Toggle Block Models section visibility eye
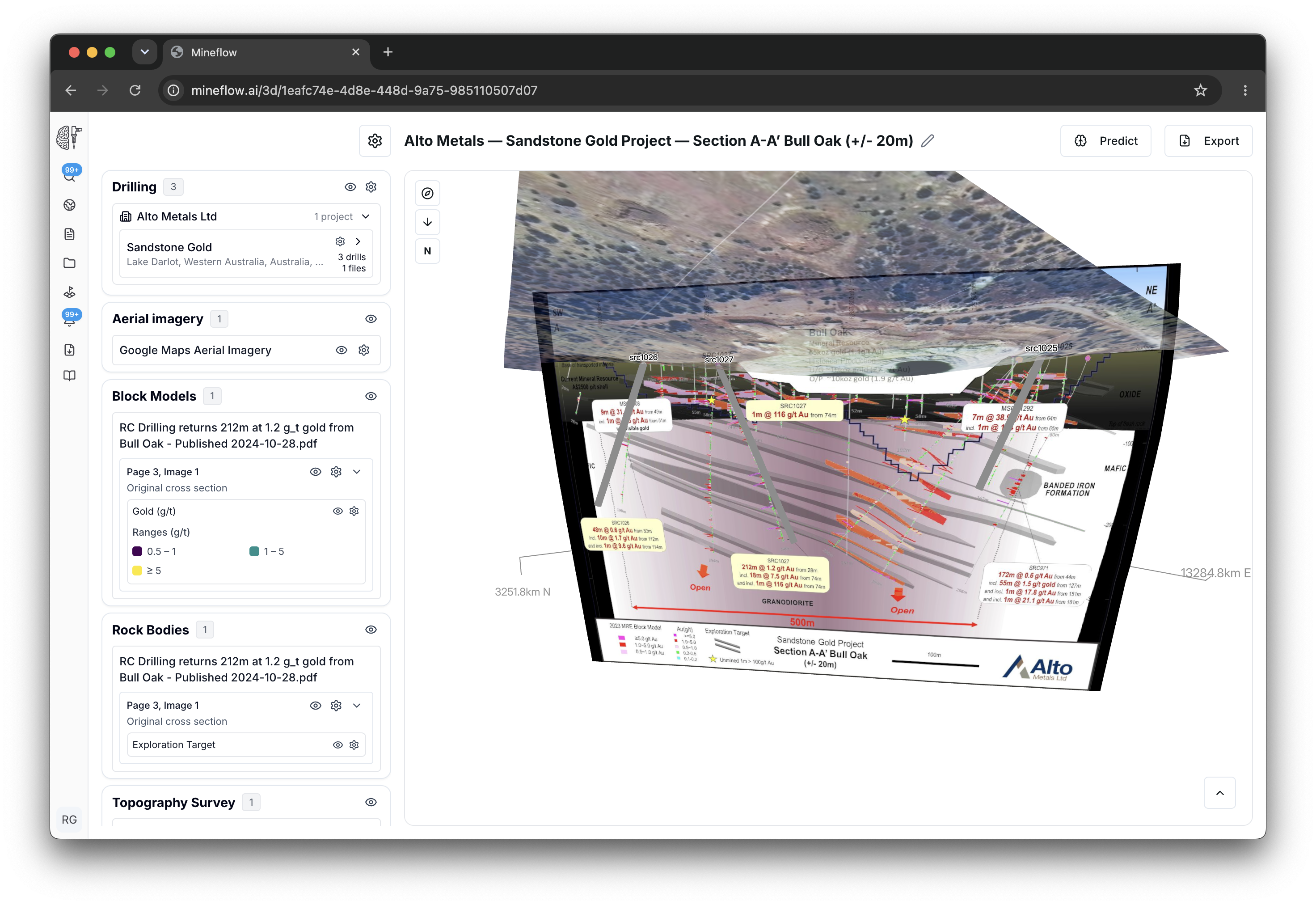Viewport: 1316px width, 905px height. click(x=371, y=396)
